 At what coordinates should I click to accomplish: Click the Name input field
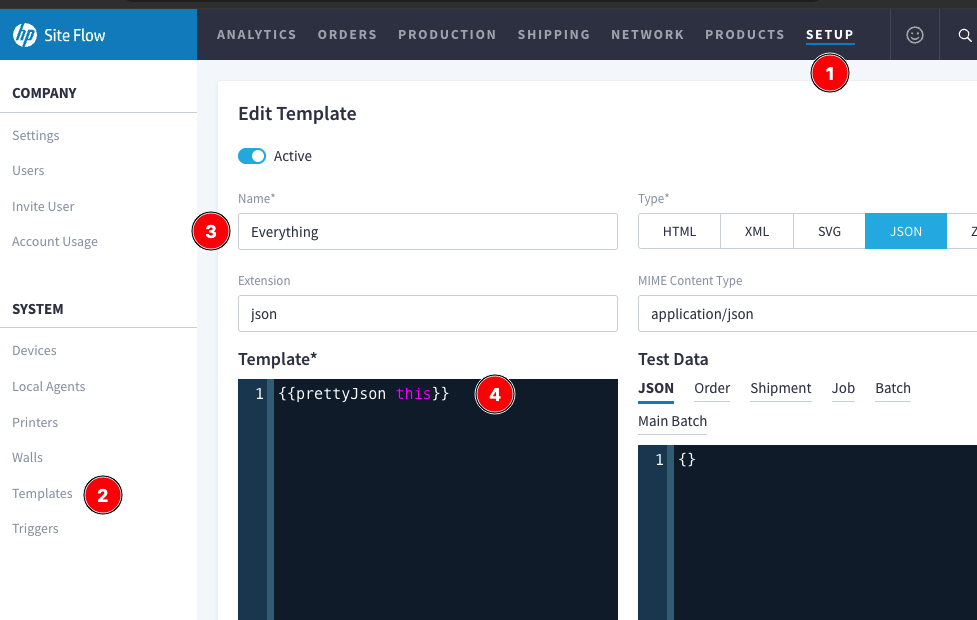click(427, 232)
